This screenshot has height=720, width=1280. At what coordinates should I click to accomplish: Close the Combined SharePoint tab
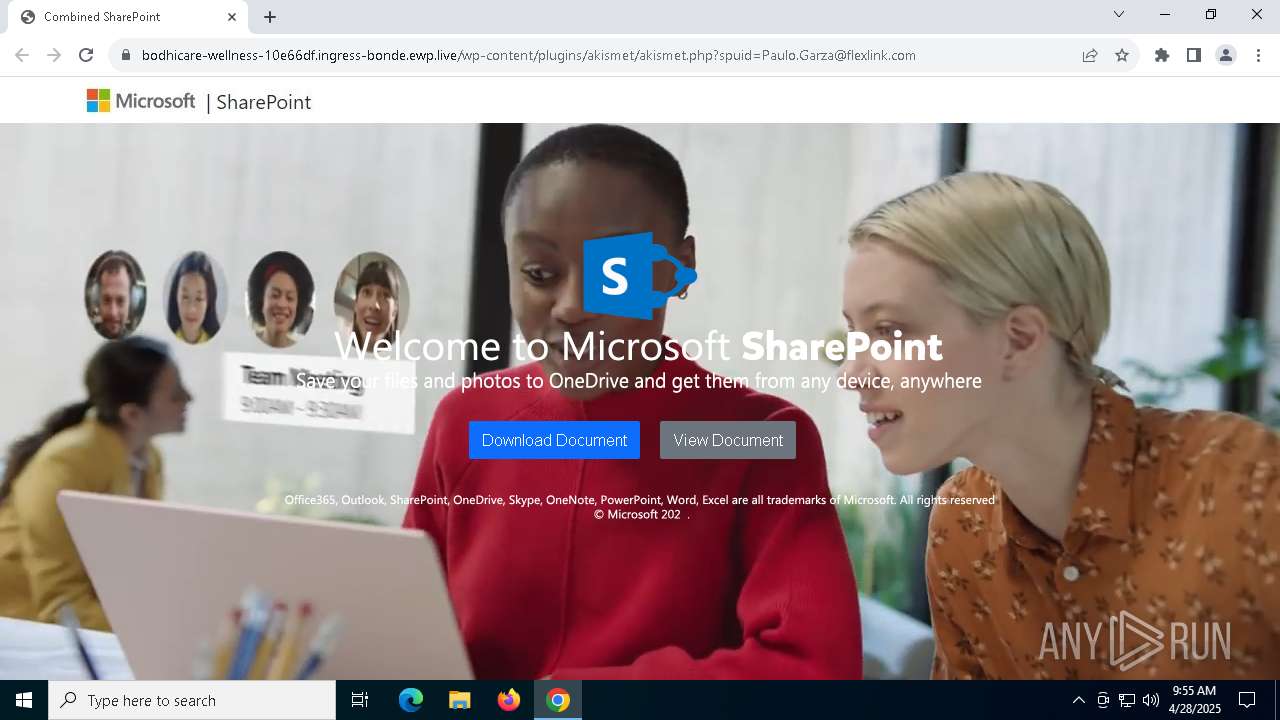[x=232, y=17]
